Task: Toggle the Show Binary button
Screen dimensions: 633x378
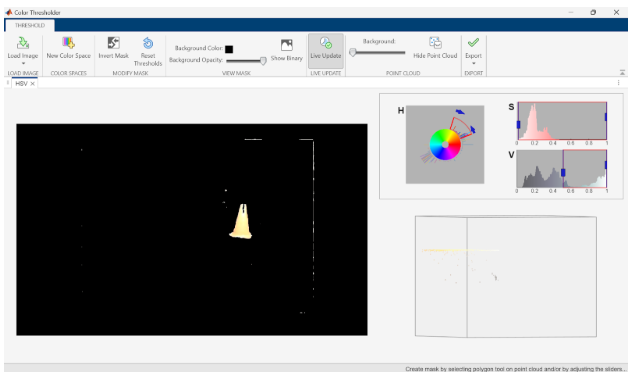Action: [x=287, y=50]
